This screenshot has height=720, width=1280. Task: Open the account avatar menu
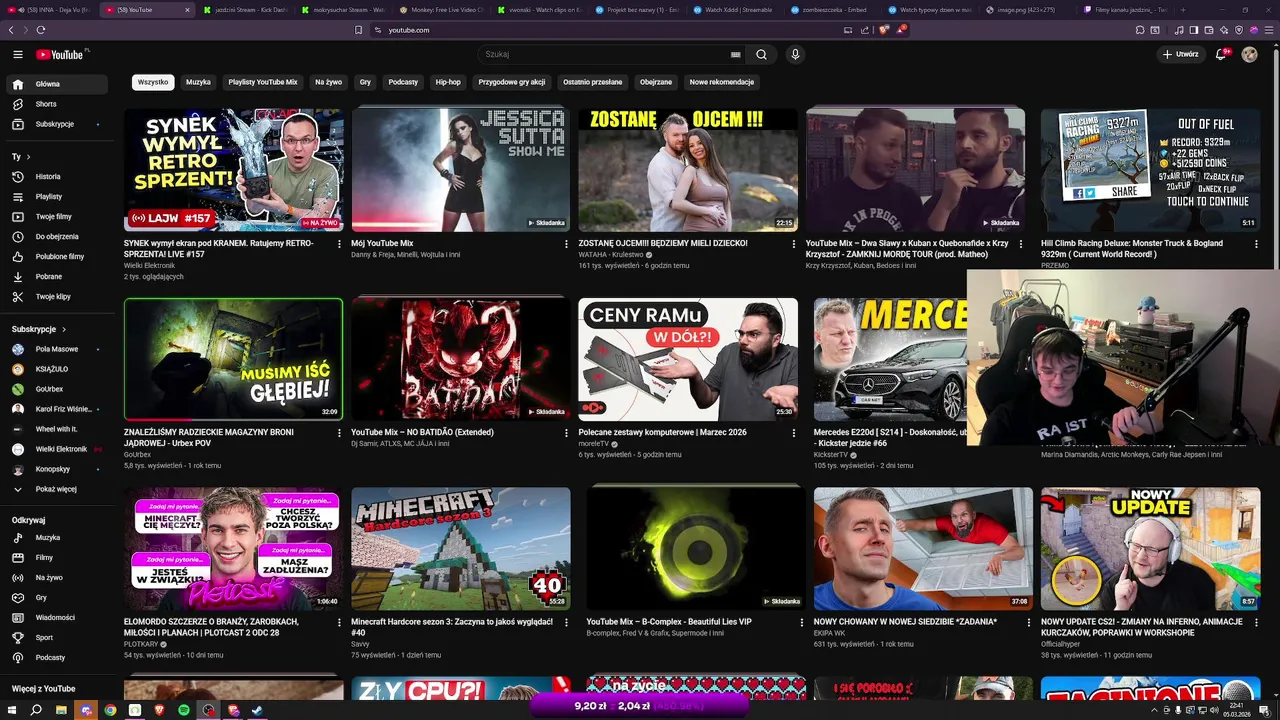coord(1249,54)
